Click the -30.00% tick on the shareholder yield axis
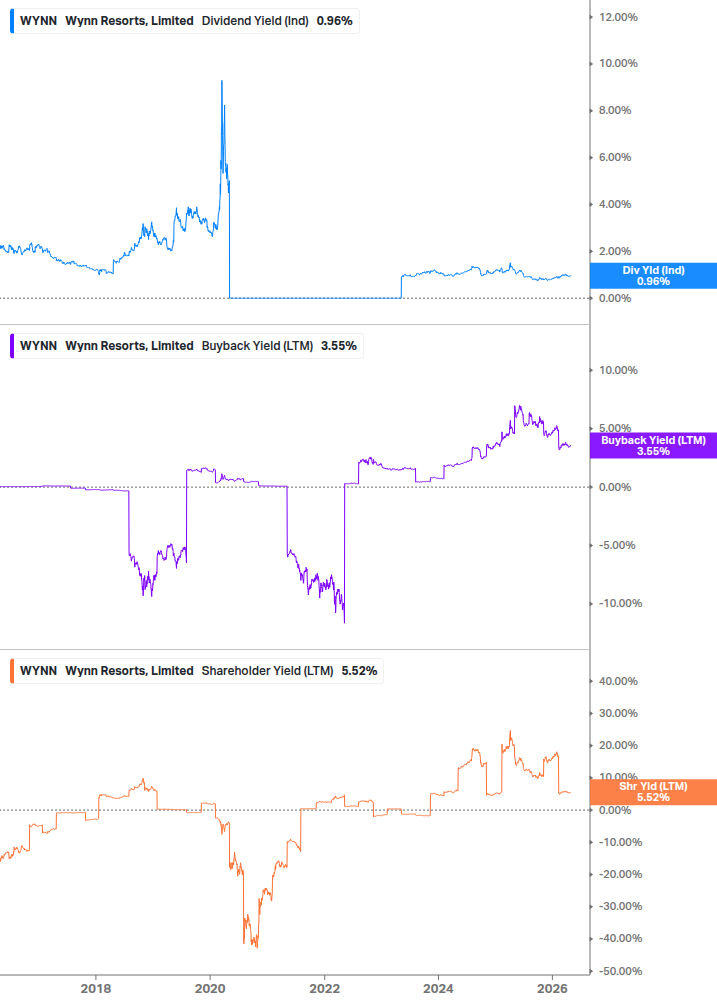 [x=620, y=906]
